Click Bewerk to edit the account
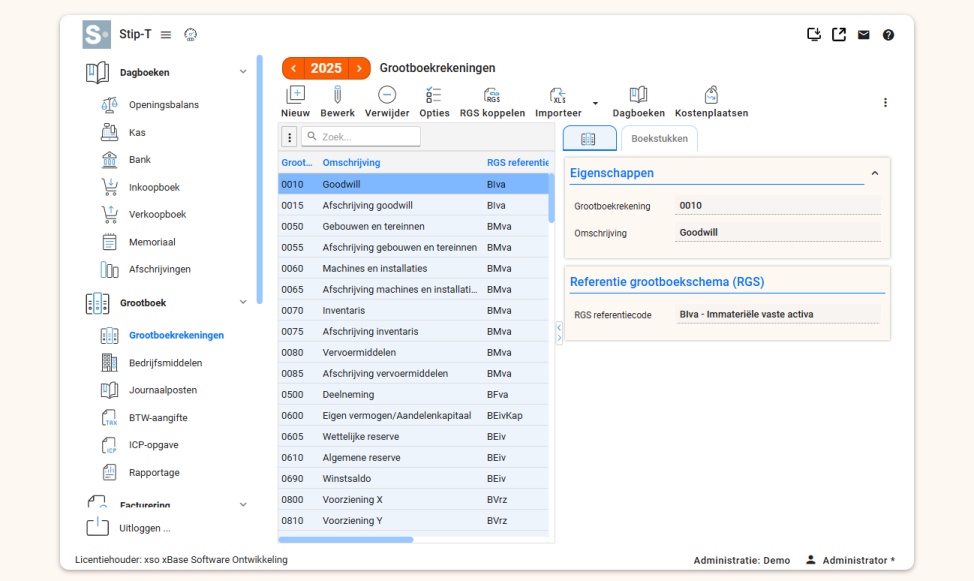 coord(337,102)
